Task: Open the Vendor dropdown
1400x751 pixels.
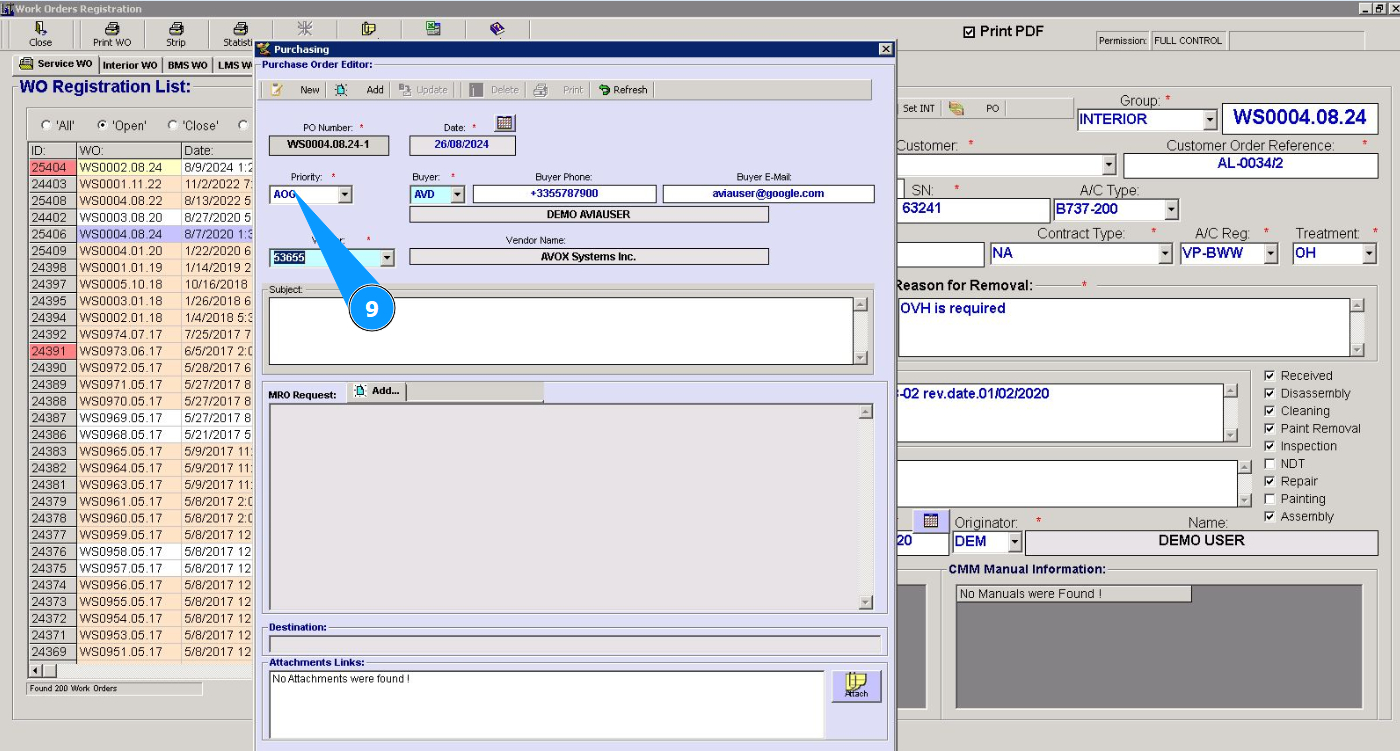Action: click(x=387, y=258)
